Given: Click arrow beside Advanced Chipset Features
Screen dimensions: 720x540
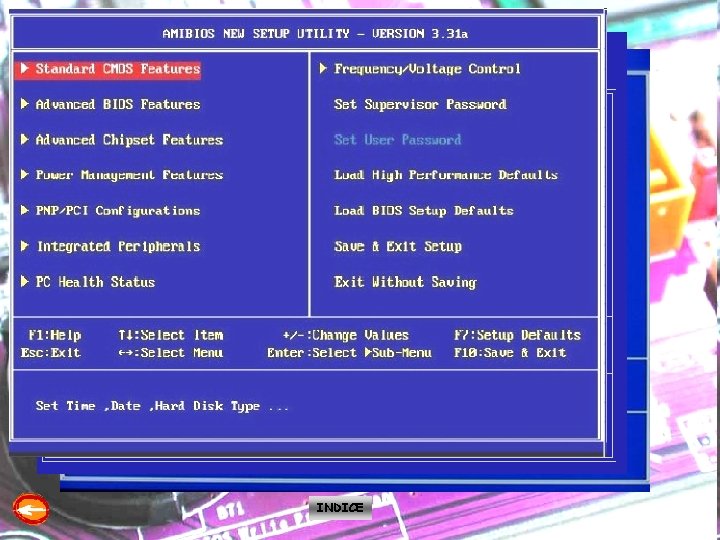Looking at the screenshot, I should click(x=25, y=139).
